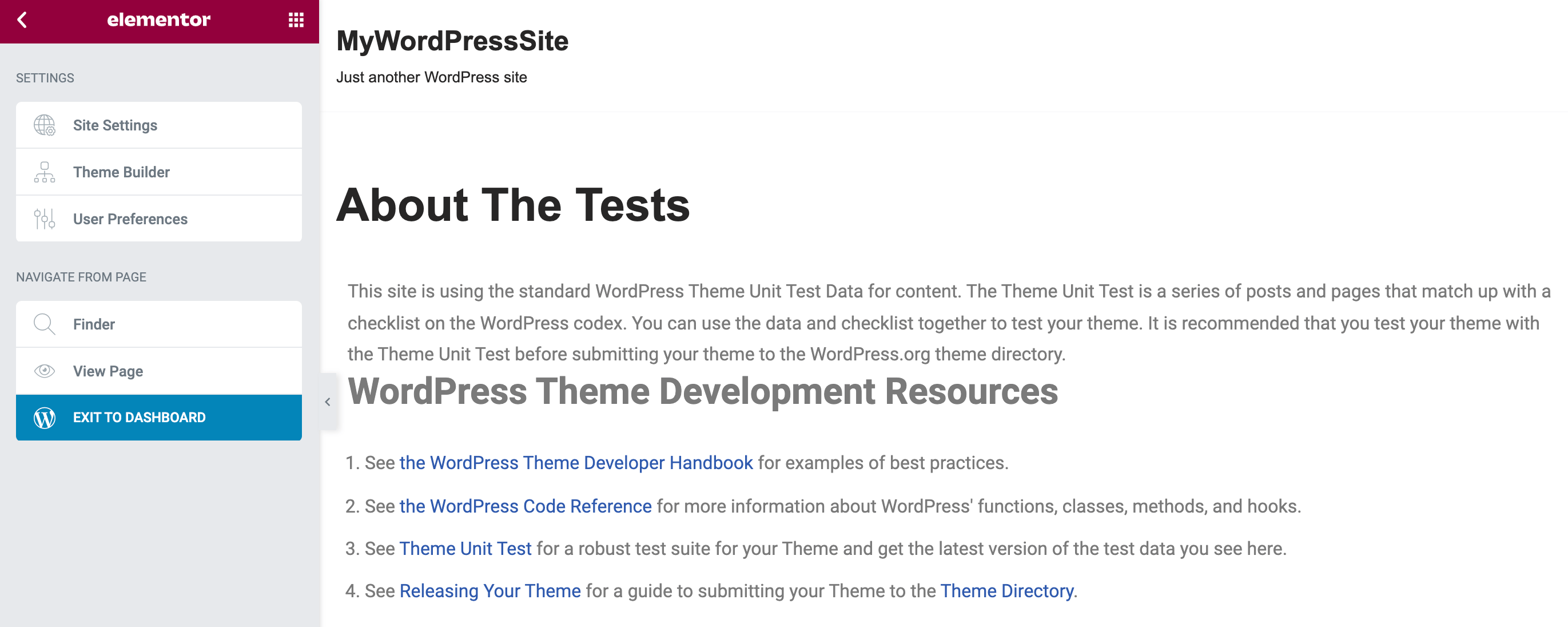Image resolution: width=1568 pixels, height=627 pixels.
Task: Choose Finder under Navigate From Page
Action: [94, 324]
